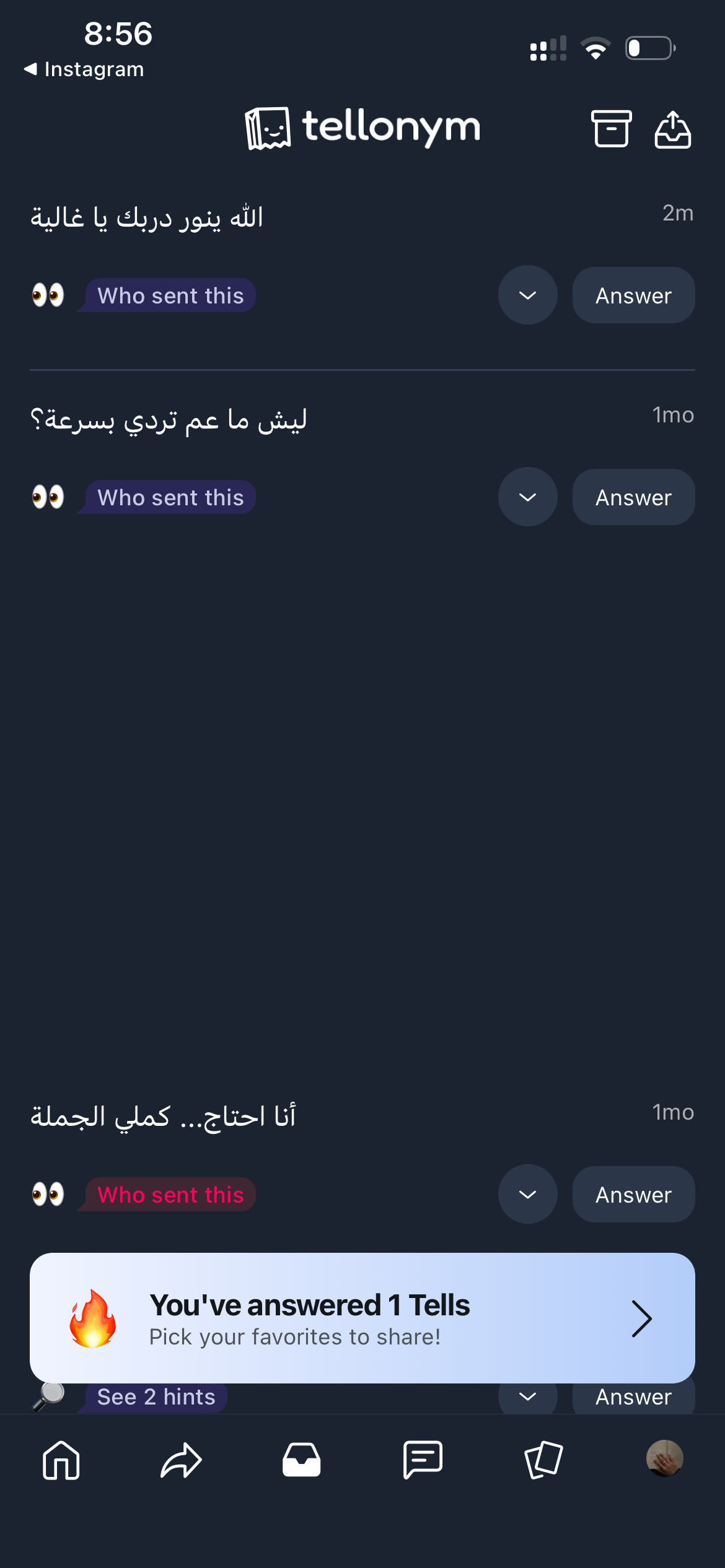Expand options for the 2m-old tell
The width and height of the screenshot is (725, 1568).
[527, 295]
